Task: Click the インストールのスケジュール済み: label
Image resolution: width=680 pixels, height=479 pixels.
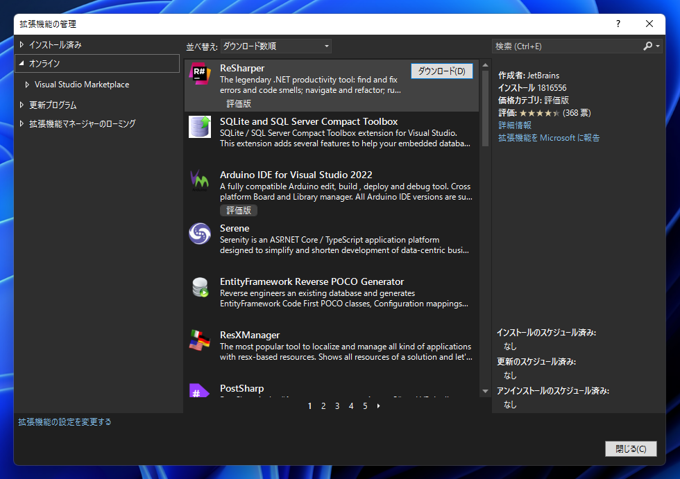Action: [x=546, y=333]
